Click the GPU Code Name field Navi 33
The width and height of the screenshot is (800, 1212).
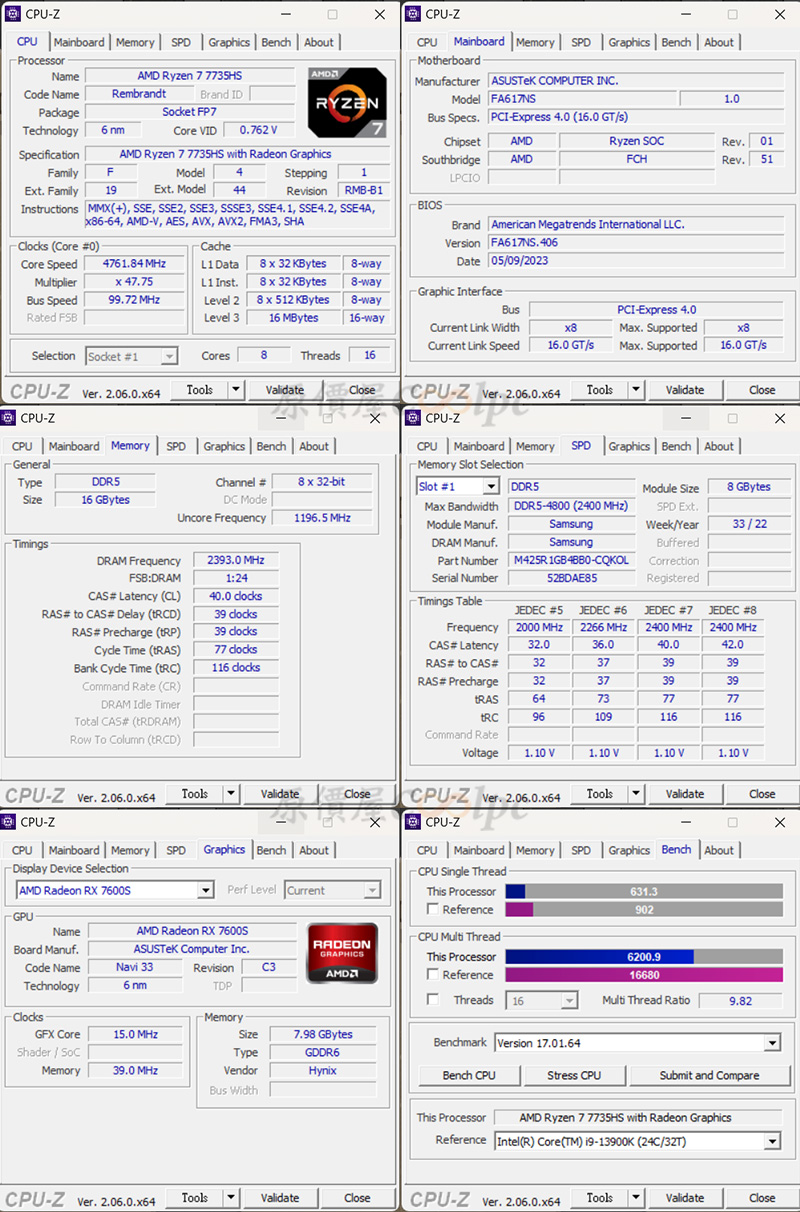[135, 968]
